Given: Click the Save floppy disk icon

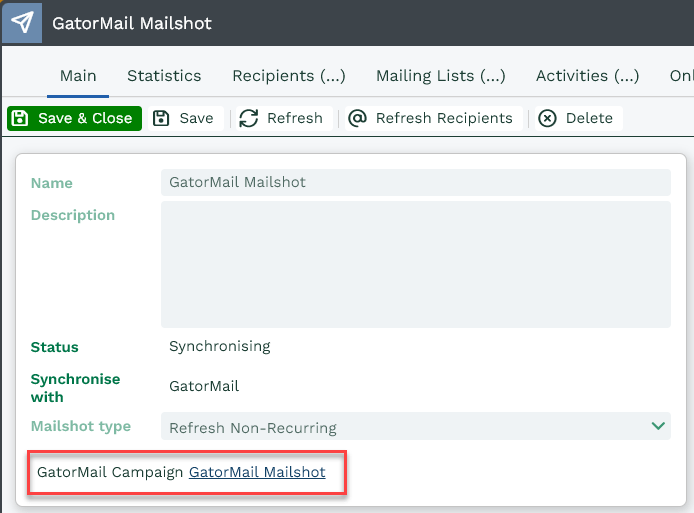Looking at the screenshot, I should (x=162, y=118).
